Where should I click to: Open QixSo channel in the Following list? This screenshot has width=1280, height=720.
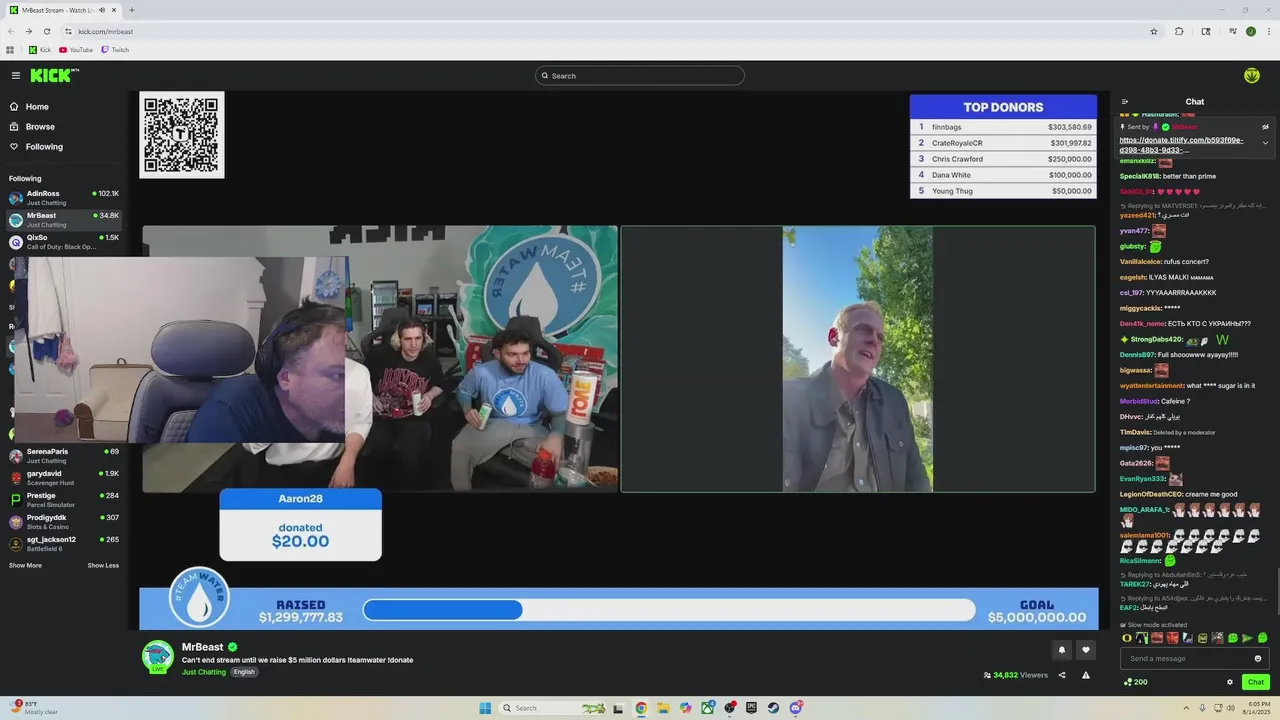coord(63,242)
